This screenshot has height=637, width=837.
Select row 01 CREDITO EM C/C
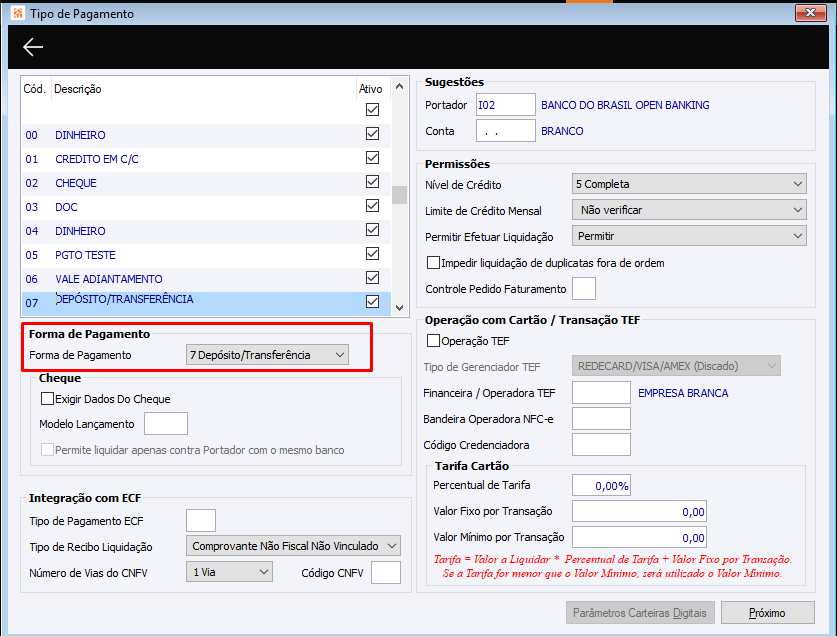(x=206, y=159)
